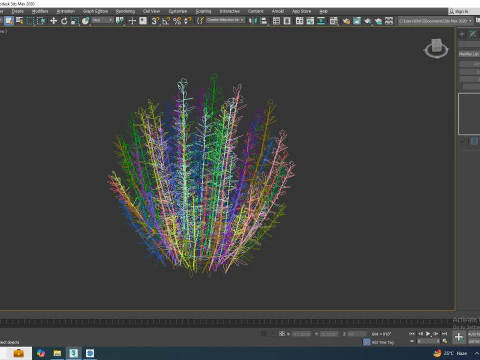Click the Render Production teapot icon

[x=368, y=21]
